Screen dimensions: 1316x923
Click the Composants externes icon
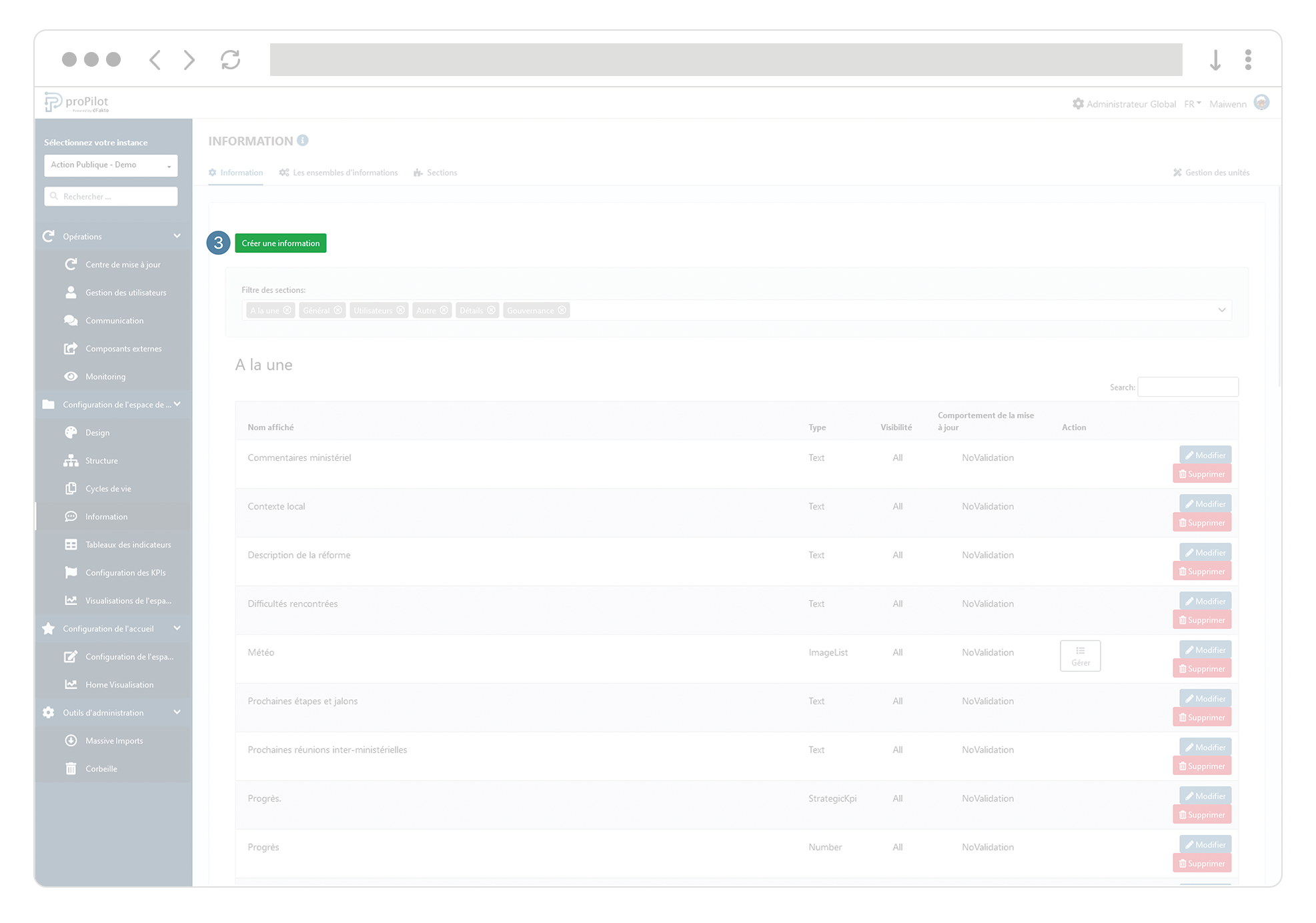pos(71,348)
